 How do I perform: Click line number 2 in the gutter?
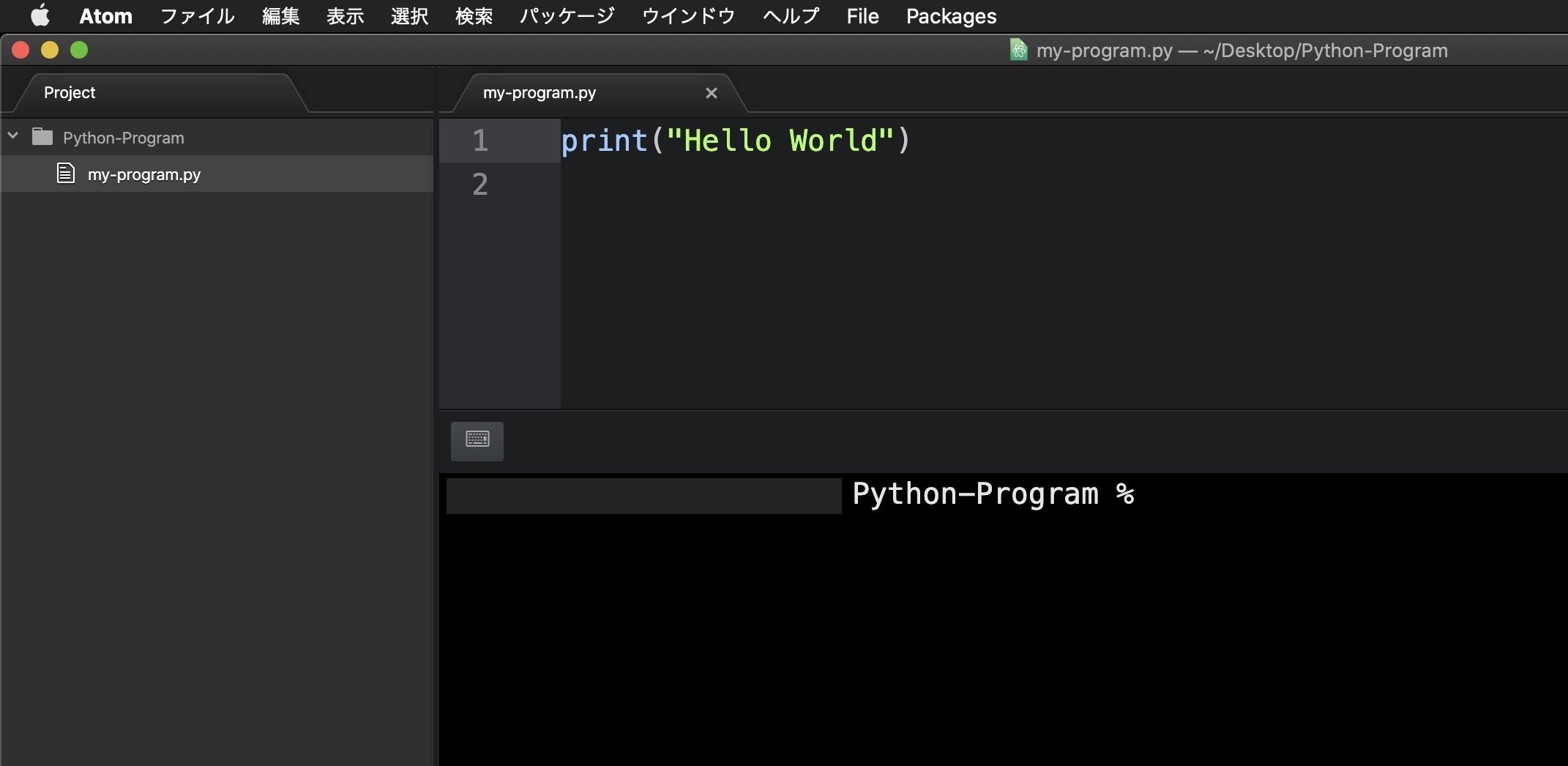tap(480, 185)
